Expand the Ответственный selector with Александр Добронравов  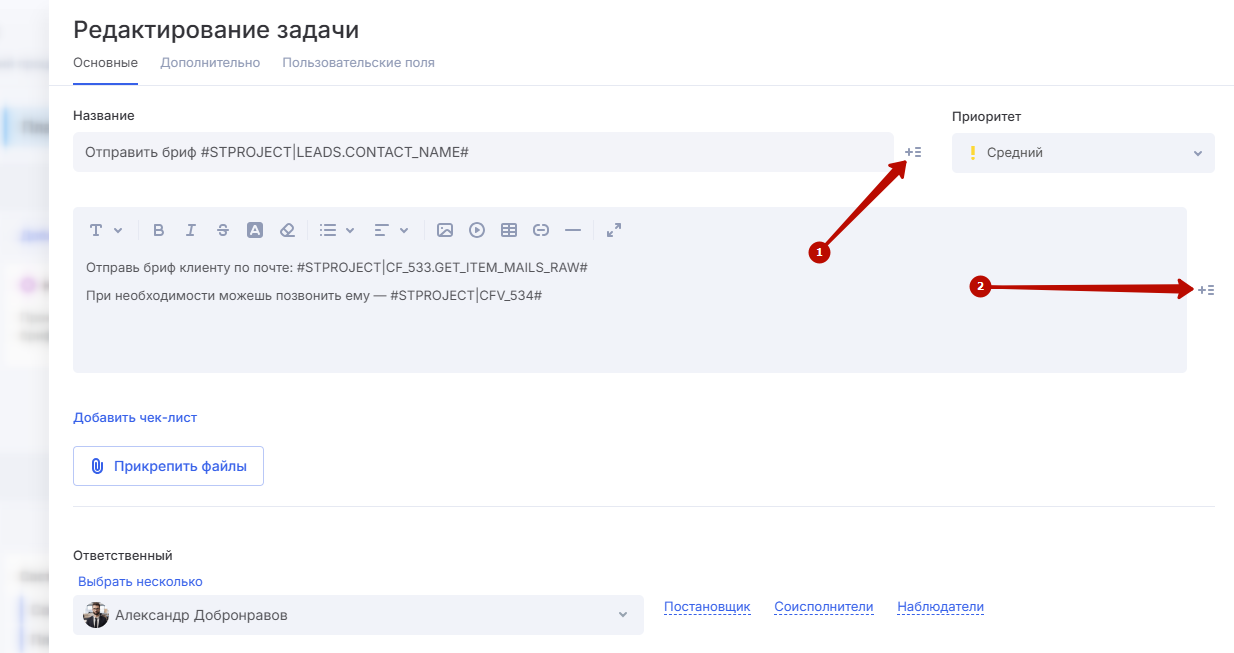click(358, 615)
